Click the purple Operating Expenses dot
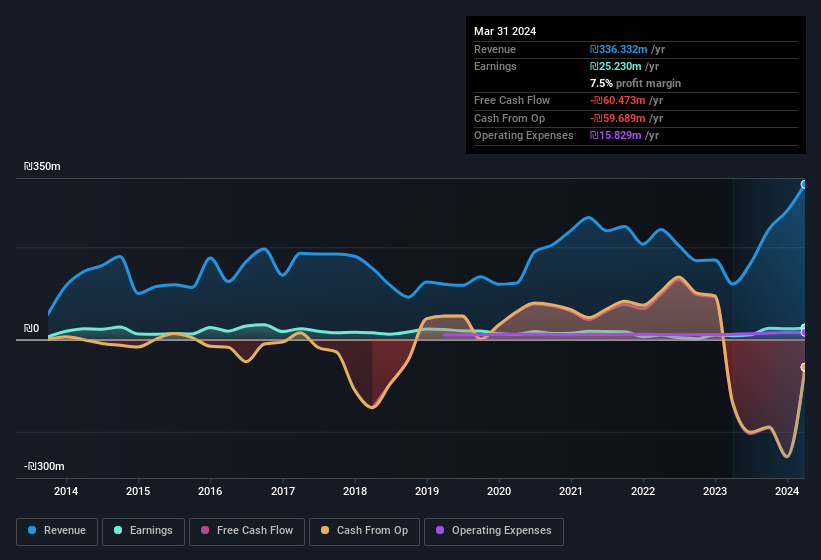 click(441, 531)
